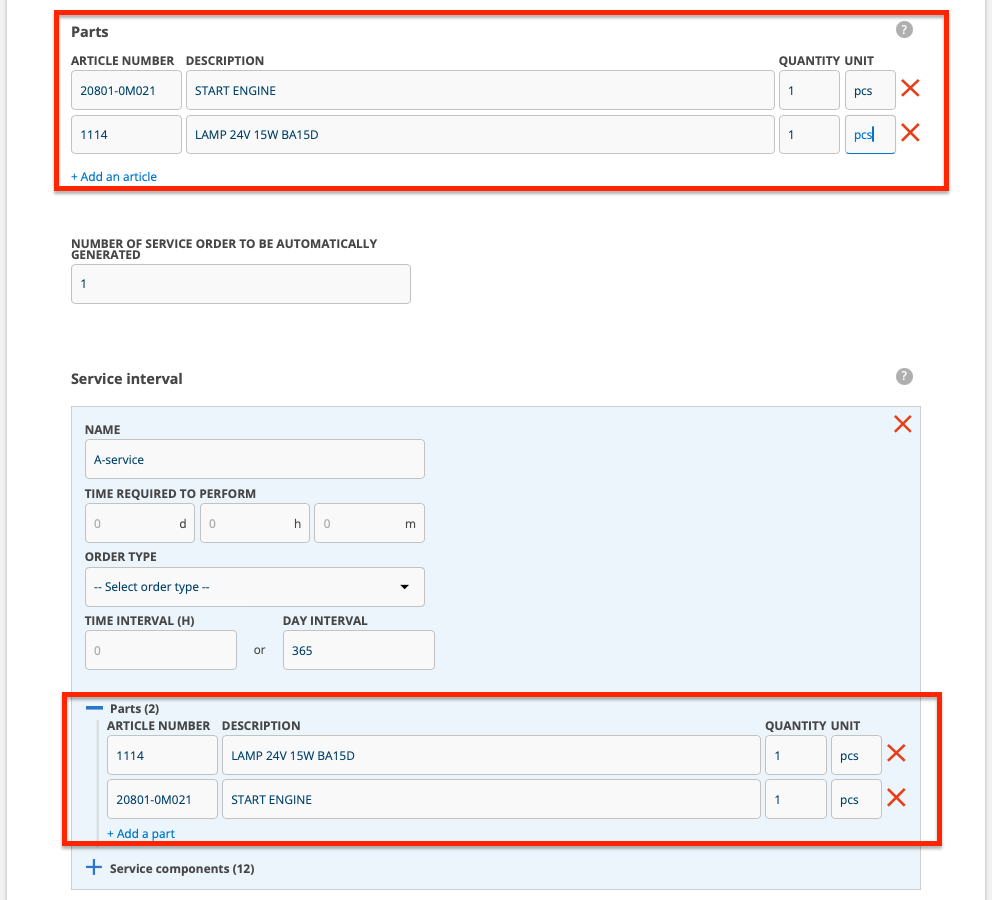Screen dimensions: 992x900
Task: Open the Select order type dropdown
Action: (254, 587)
